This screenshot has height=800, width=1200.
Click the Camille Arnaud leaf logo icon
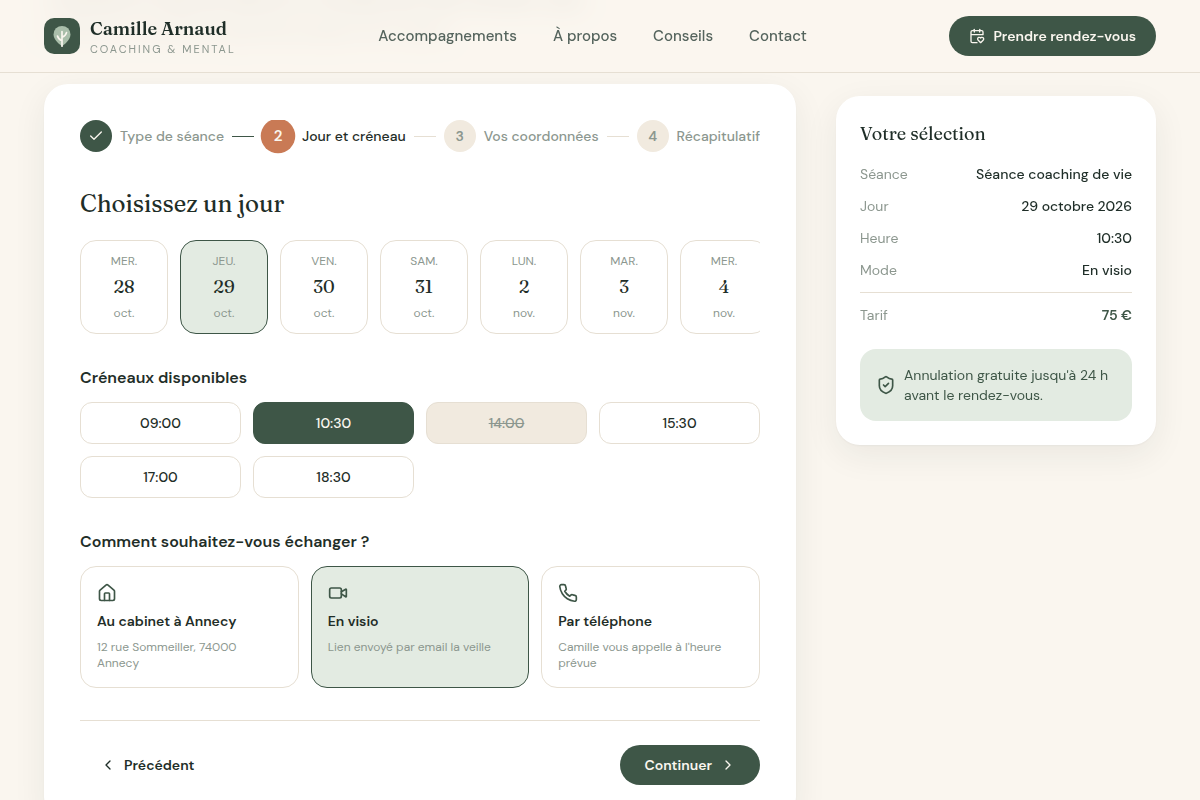[x=62, y=36]
